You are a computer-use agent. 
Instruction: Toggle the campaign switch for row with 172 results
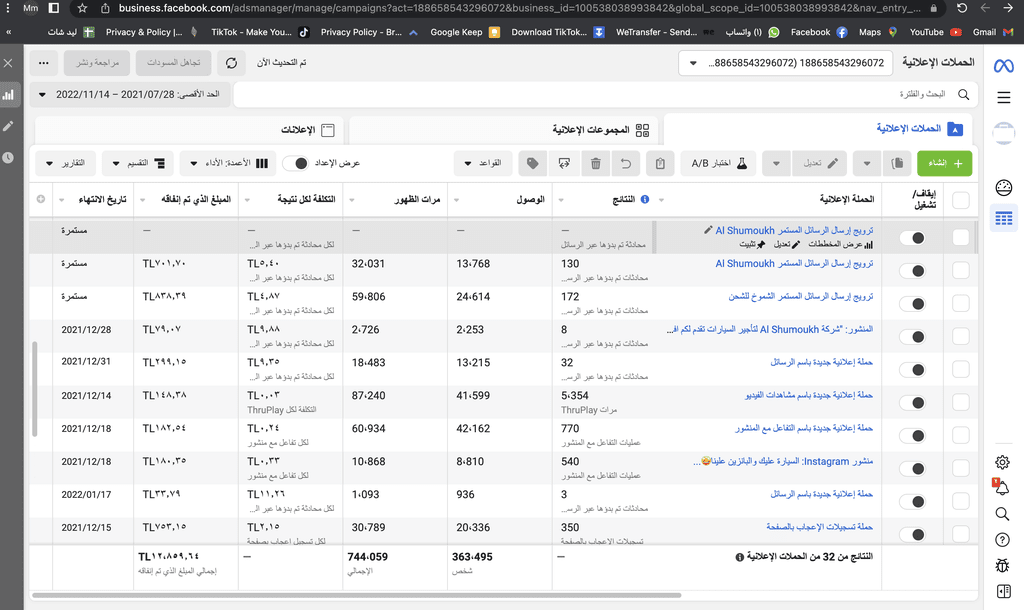[x=912, y=304]
